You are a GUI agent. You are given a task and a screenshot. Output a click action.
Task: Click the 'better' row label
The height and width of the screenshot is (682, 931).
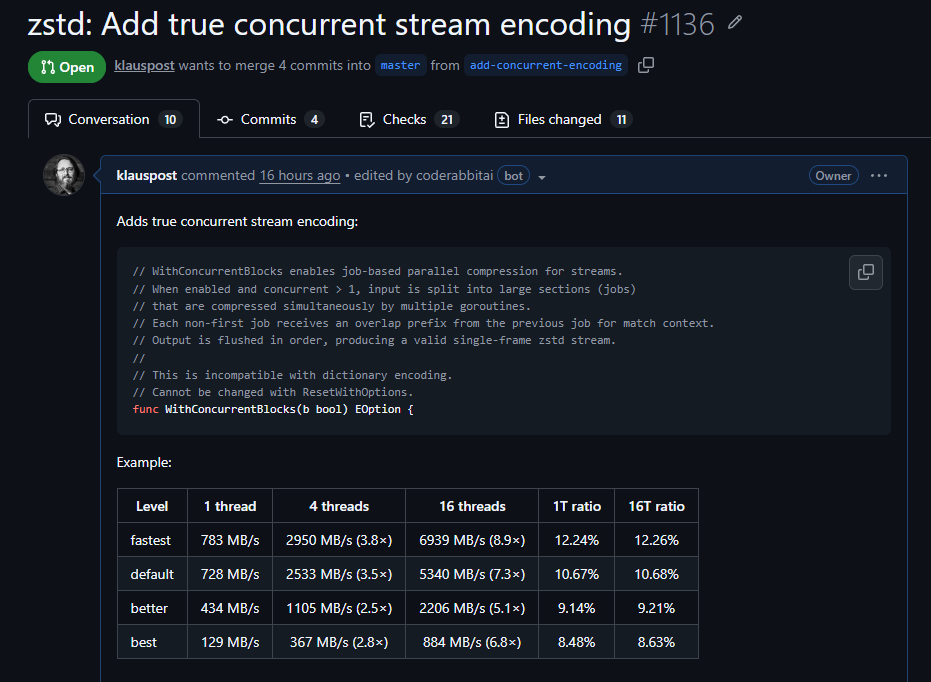pos(152,608)
